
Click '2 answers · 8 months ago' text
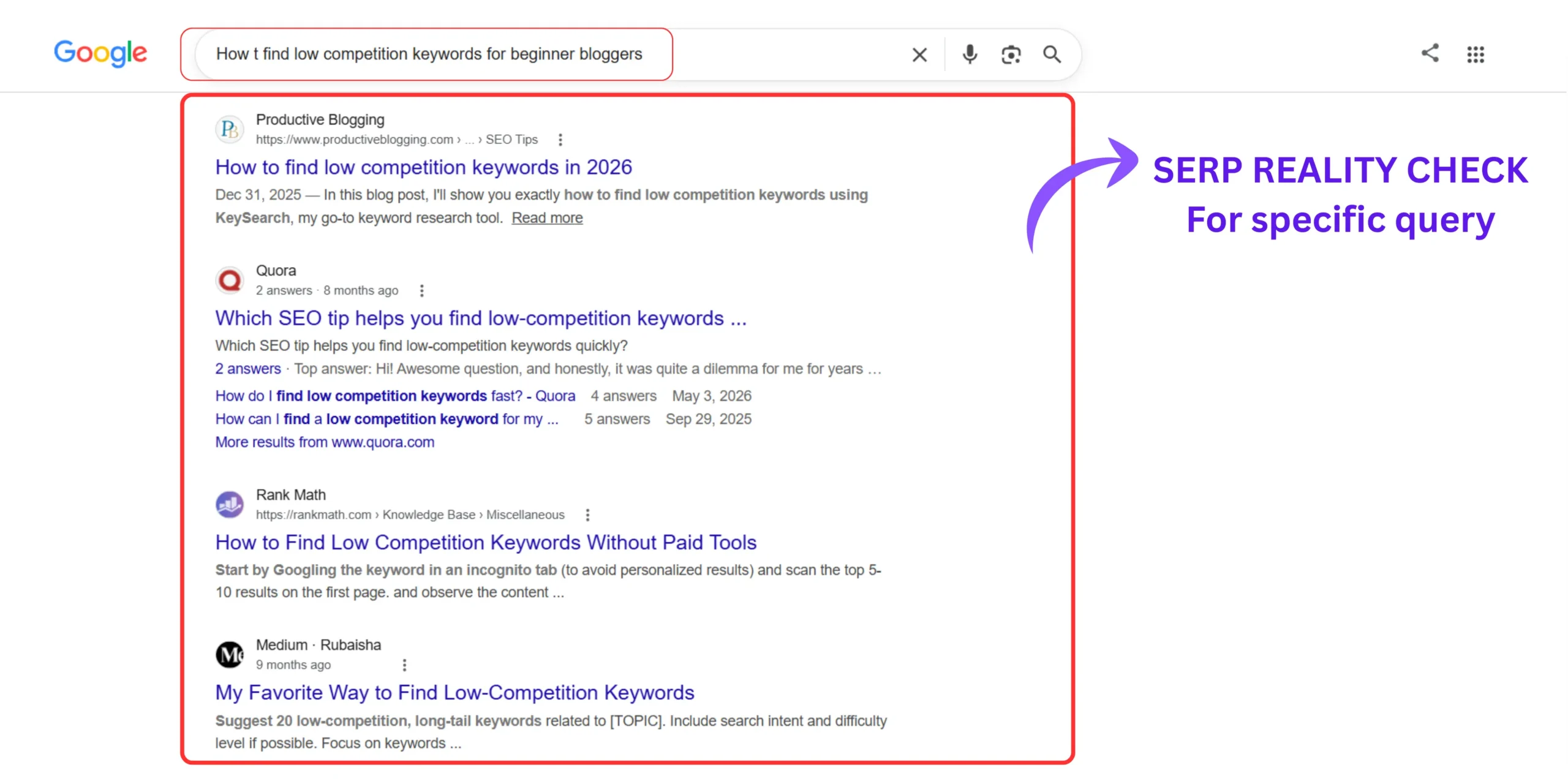326,290
